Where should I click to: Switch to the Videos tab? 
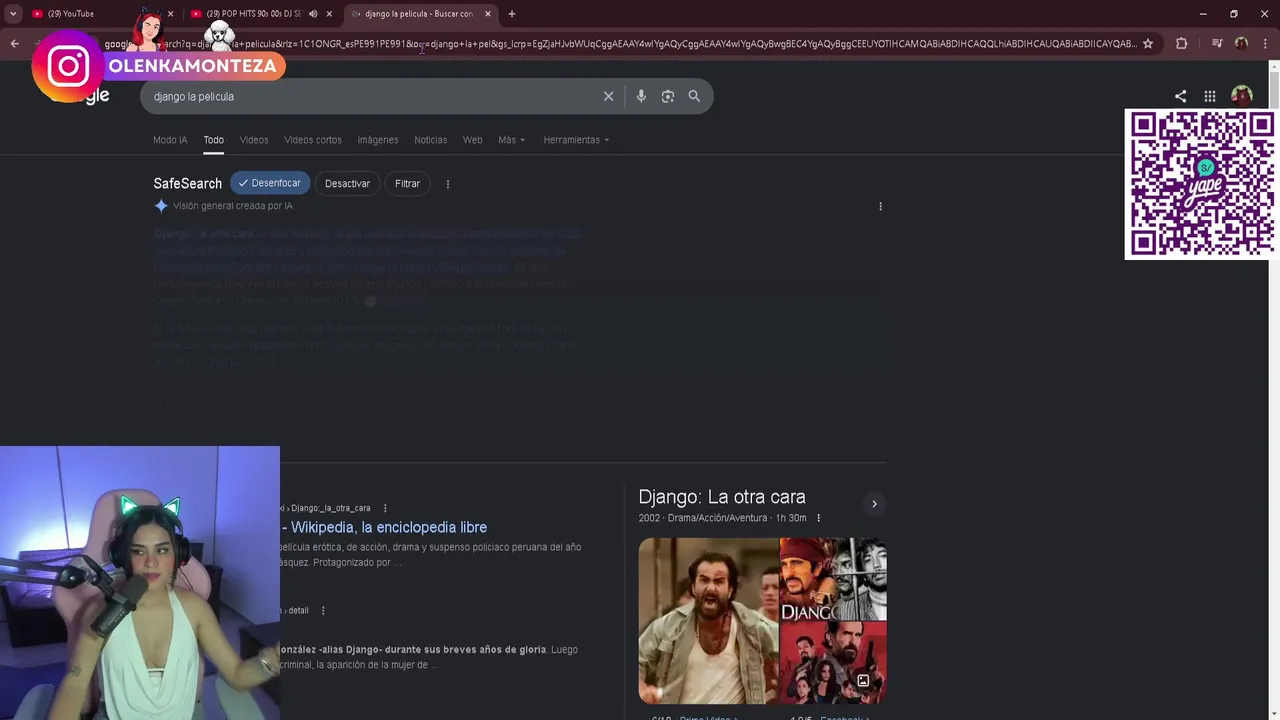pyautogui.click(x=254, y=140)
